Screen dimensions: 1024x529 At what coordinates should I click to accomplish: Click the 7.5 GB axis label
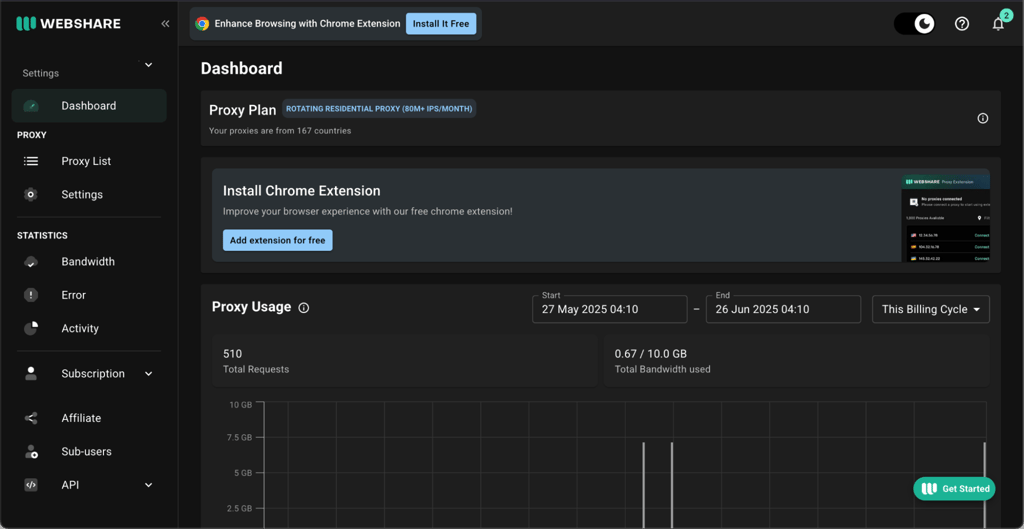click(x=239, y=438)
